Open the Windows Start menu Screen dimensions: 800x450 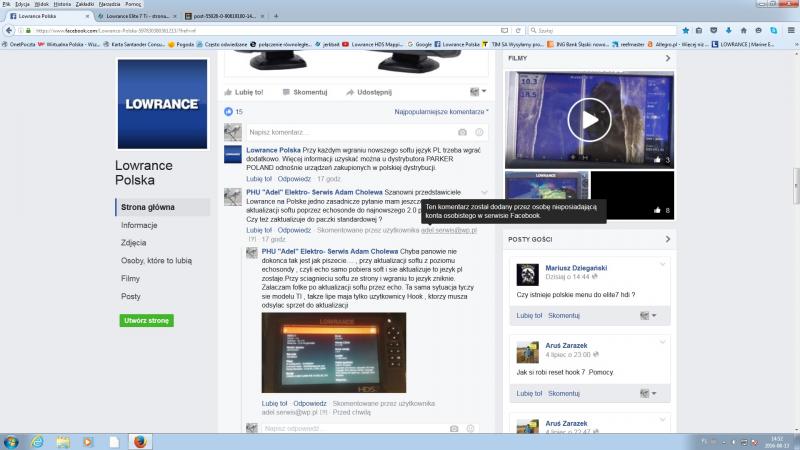click(x=11, y=440)
